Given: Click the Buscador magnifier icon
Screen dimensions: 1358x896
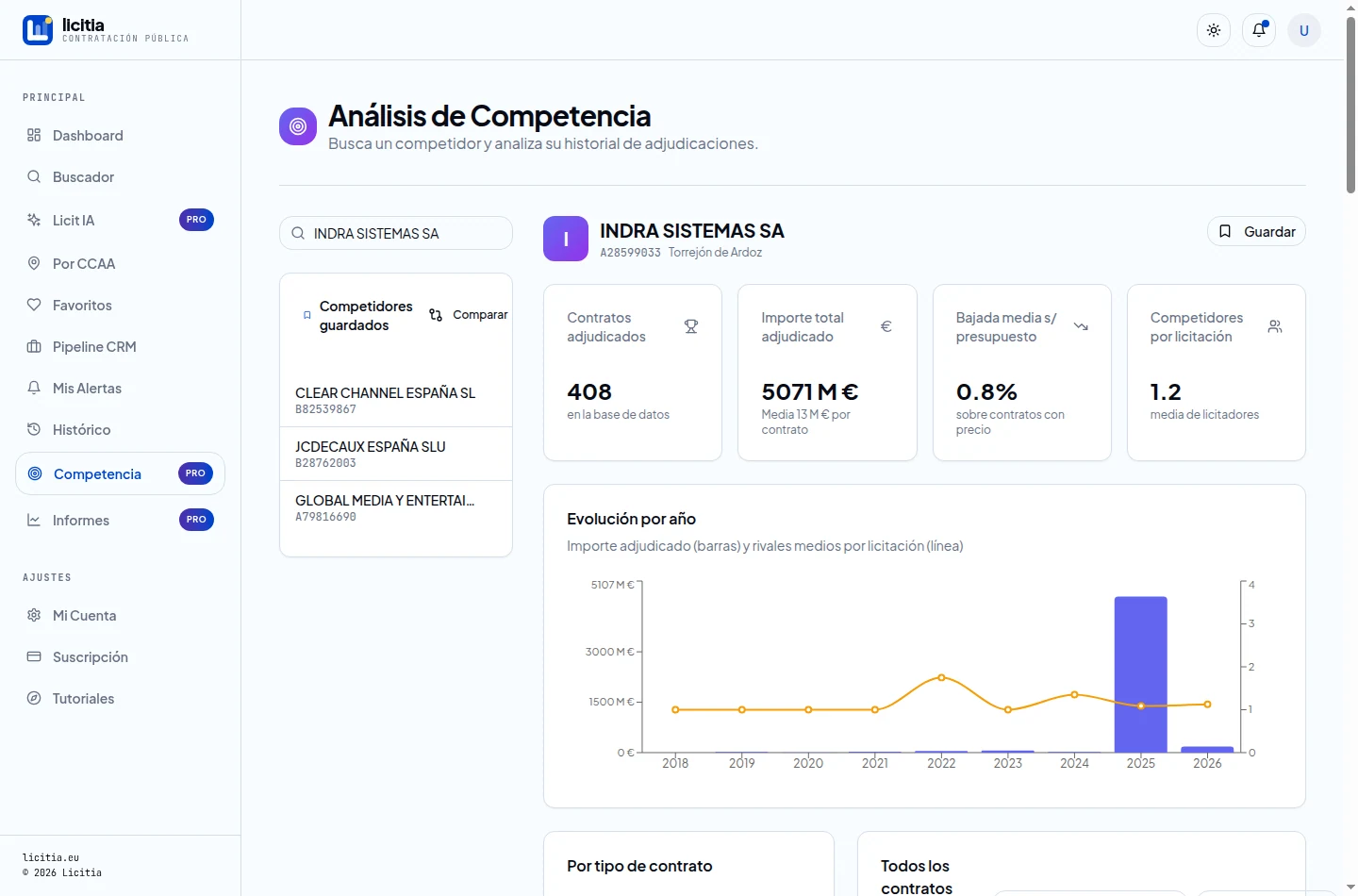Looking at the screenshot, I should pos(34,176).
